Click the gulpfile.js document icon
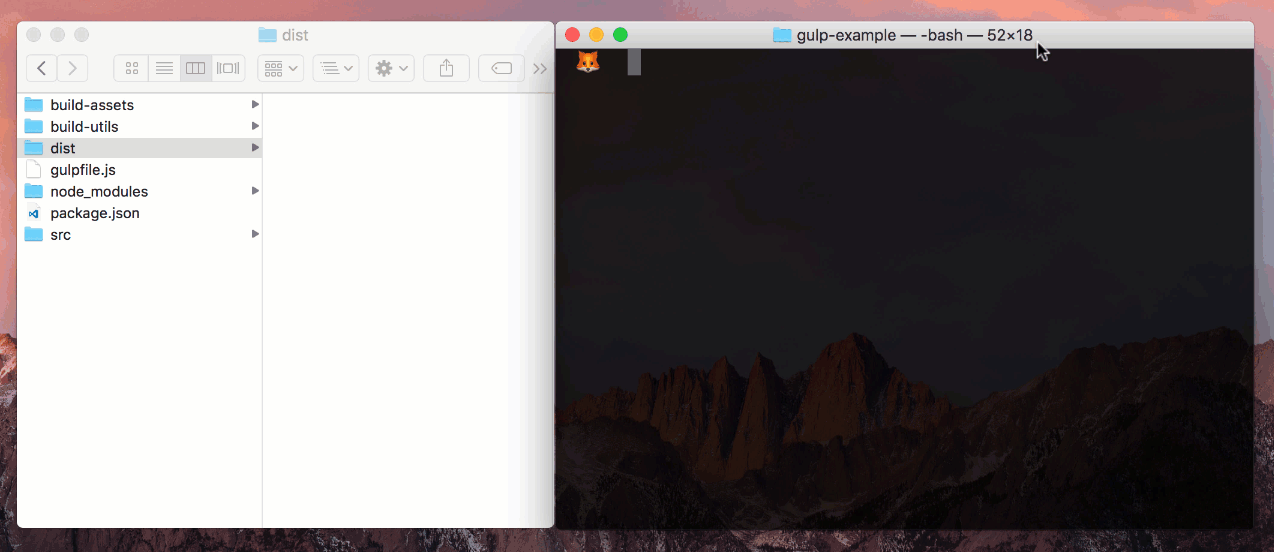Image resolution: width=1274 pixels, height=552 pixels. 34,170
